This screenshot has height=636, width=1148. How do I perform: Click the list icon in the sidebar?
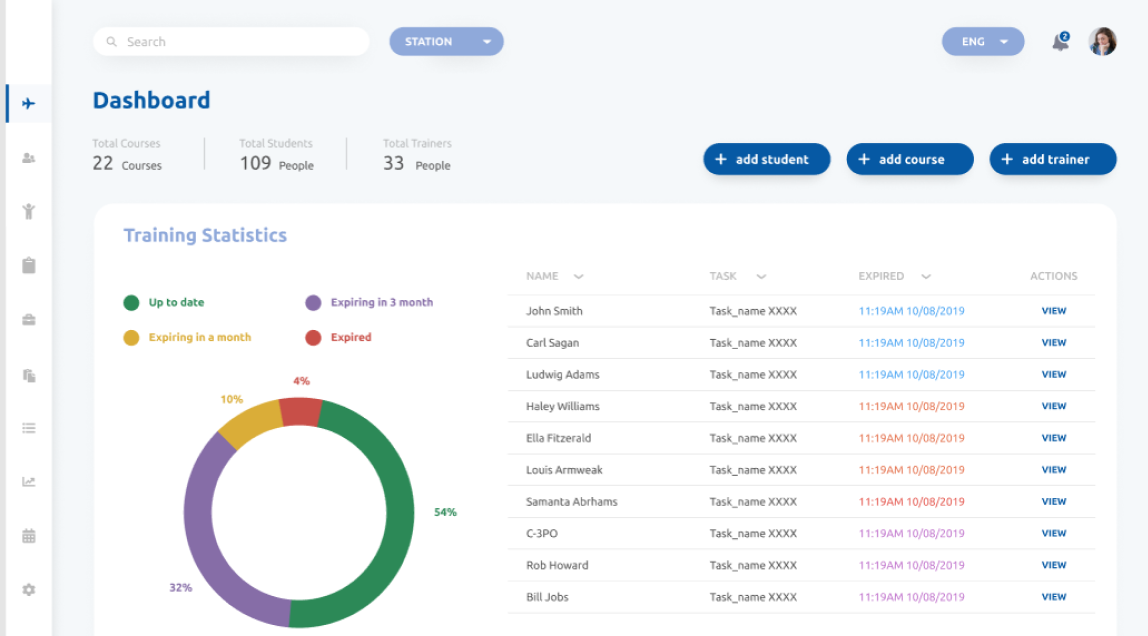28,427
